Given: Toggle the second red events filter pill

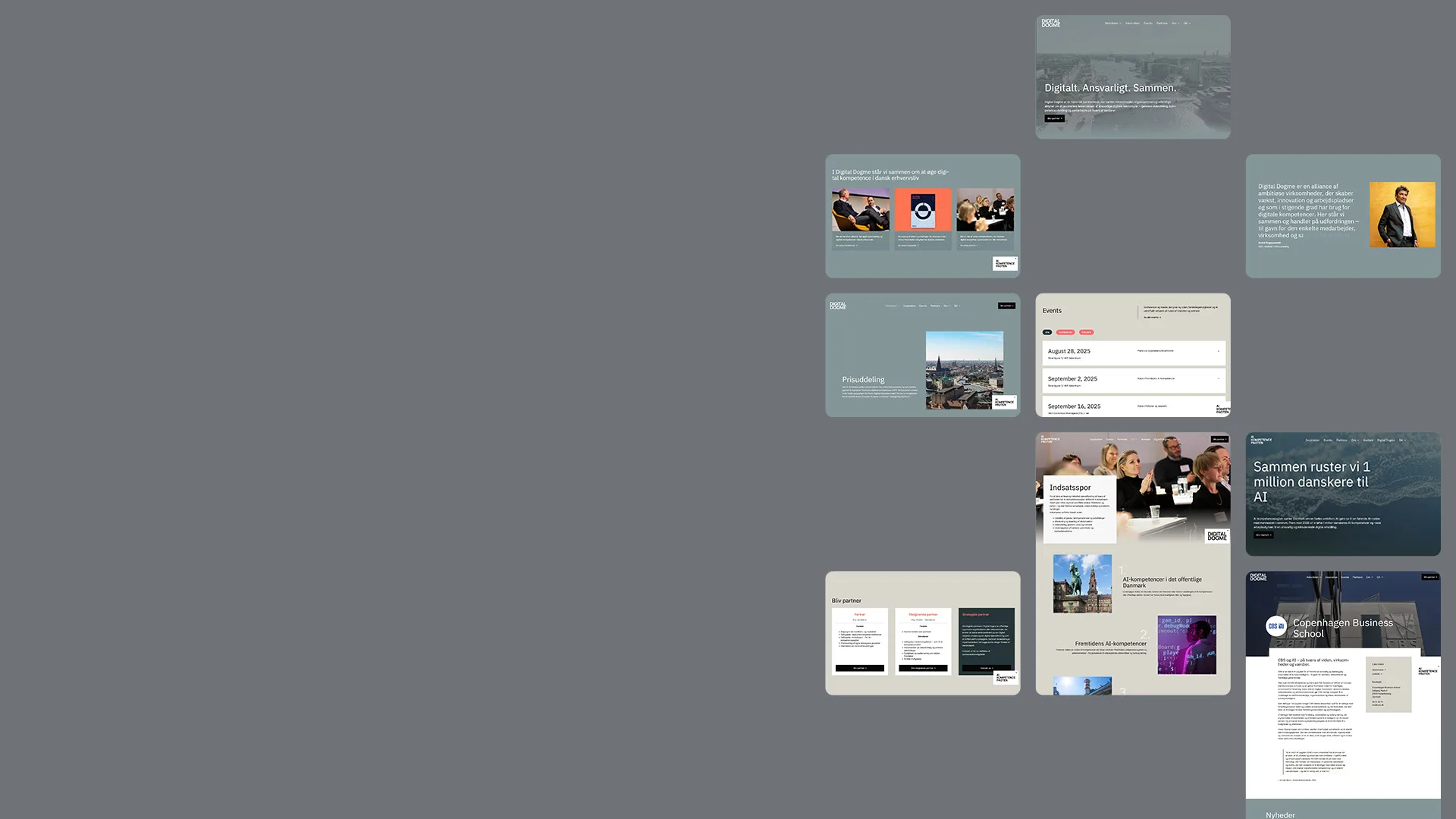Looking at the screenshot, I should [1086, 332].
